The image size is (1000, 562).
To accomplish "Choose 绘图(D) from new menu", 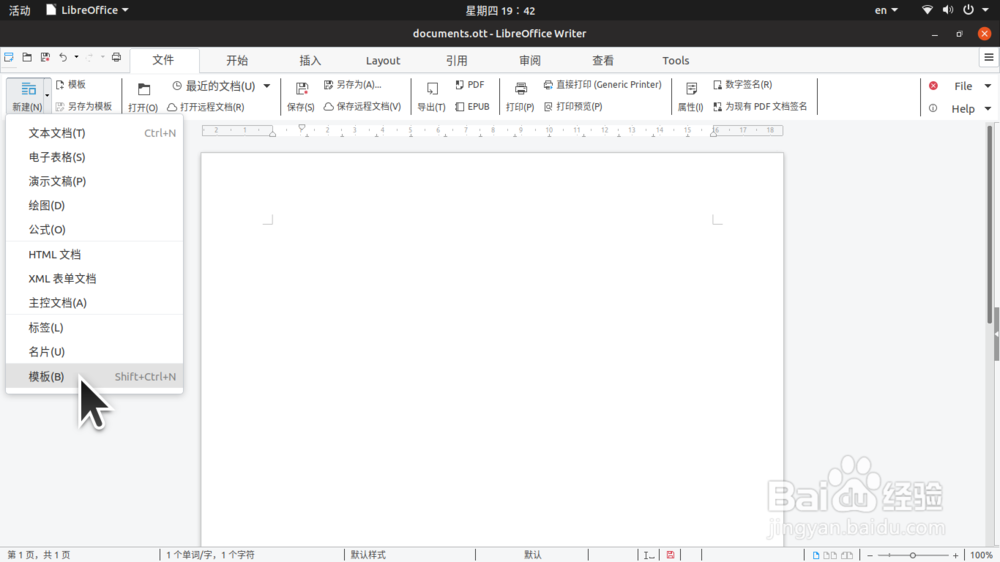I will 94,205.
